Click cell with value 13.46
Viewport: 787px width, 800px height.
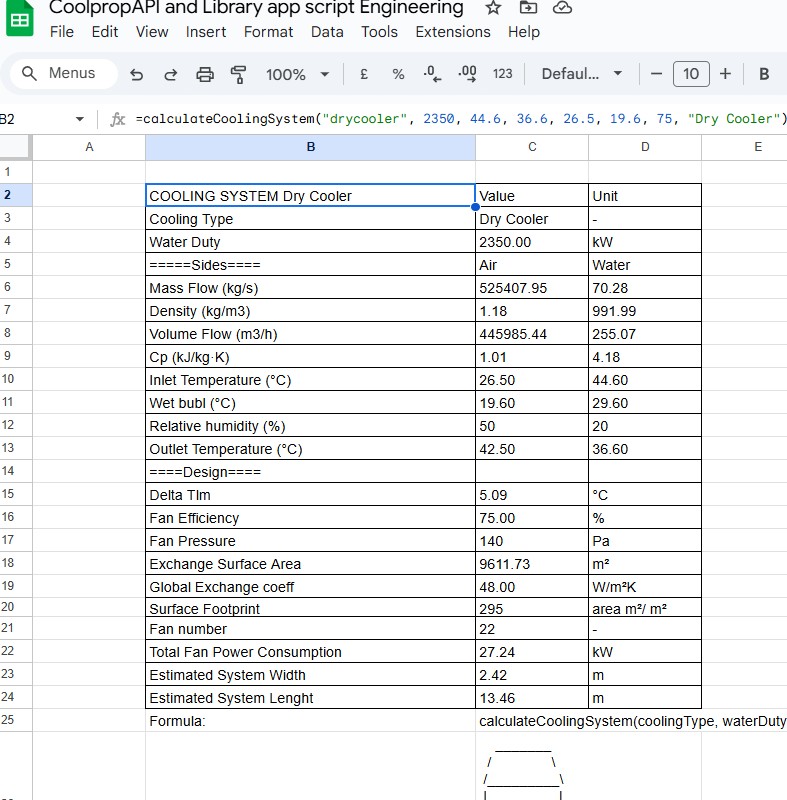tap(532, 697)
